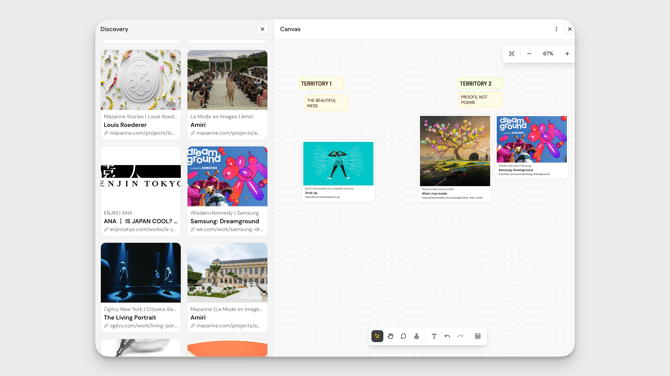Screen dimensions: 670x376
Task: Click the Louis Roederer title
Action: point(125,125)
